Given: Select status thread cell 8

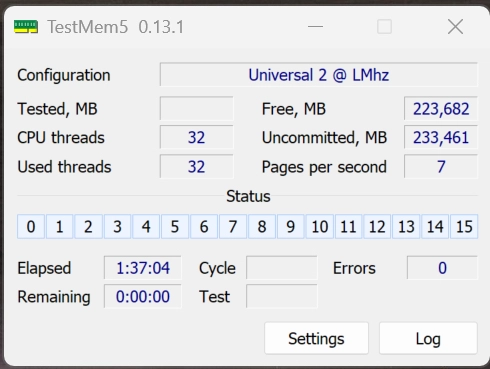Looking at the screenshot, I should 262,227.
